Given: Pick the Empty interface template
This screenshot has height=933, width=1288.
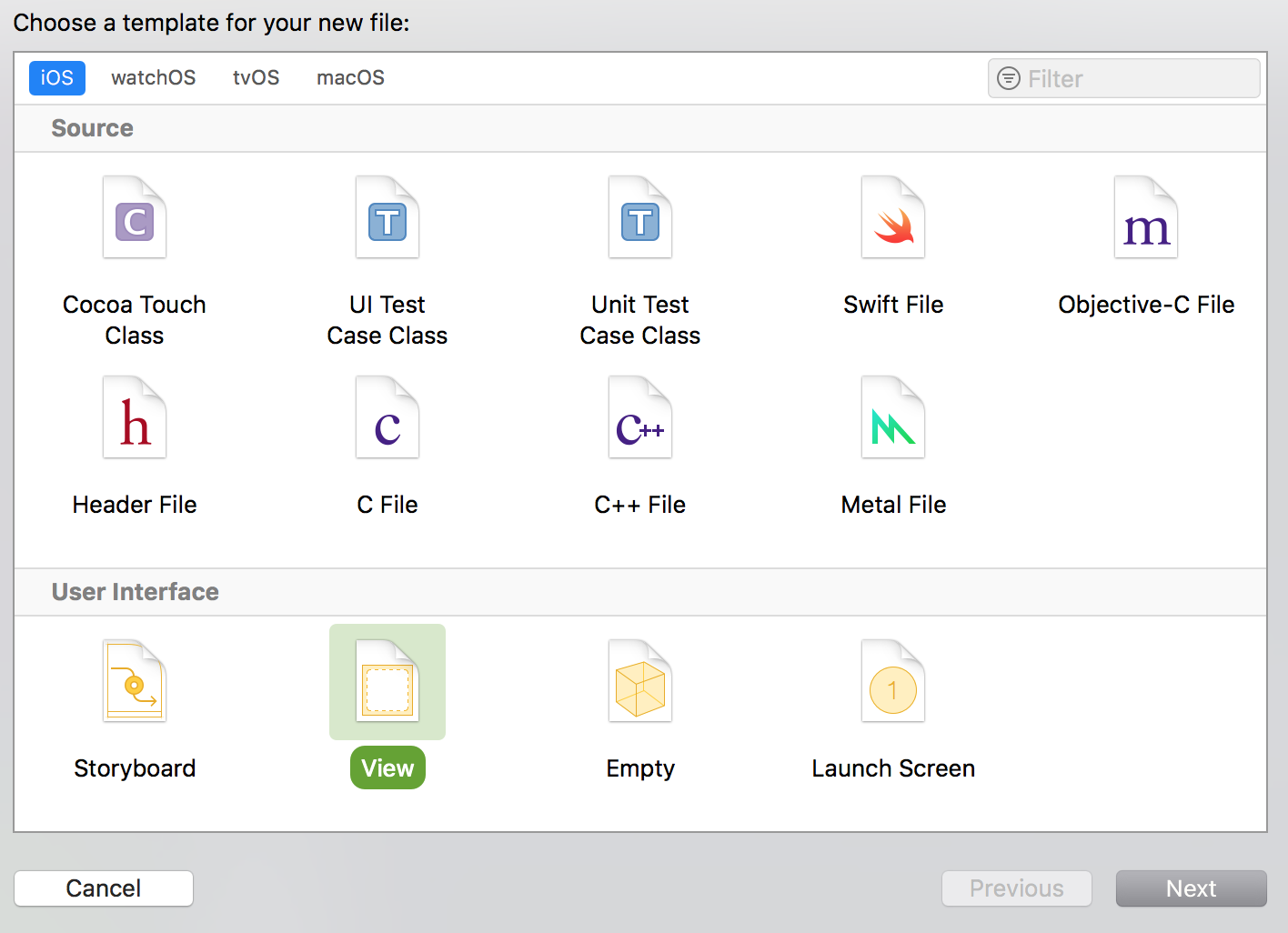Looking at the screenshot, I should (x=640, y=682).
